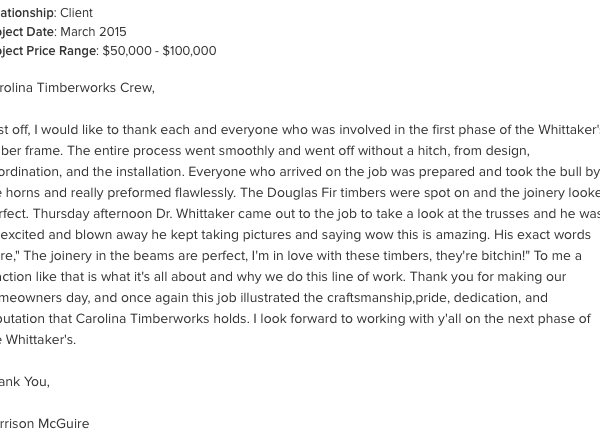The width and height of the screenshot is (600, 441).
Task: Click the final 'Whittaker's.' line
Action: point(38,340)
